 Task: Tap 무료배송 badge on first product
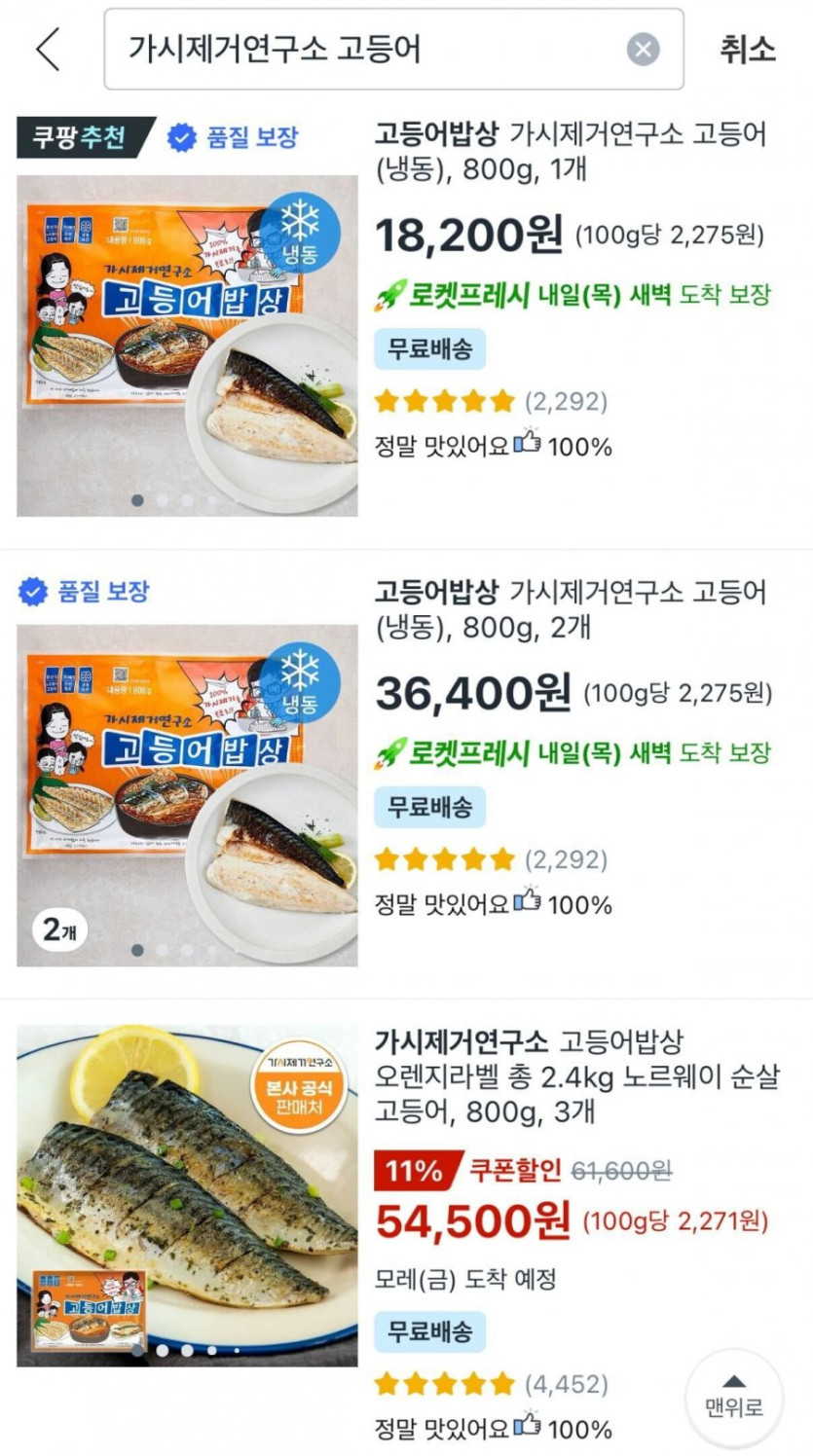click(x=429, y=349)
